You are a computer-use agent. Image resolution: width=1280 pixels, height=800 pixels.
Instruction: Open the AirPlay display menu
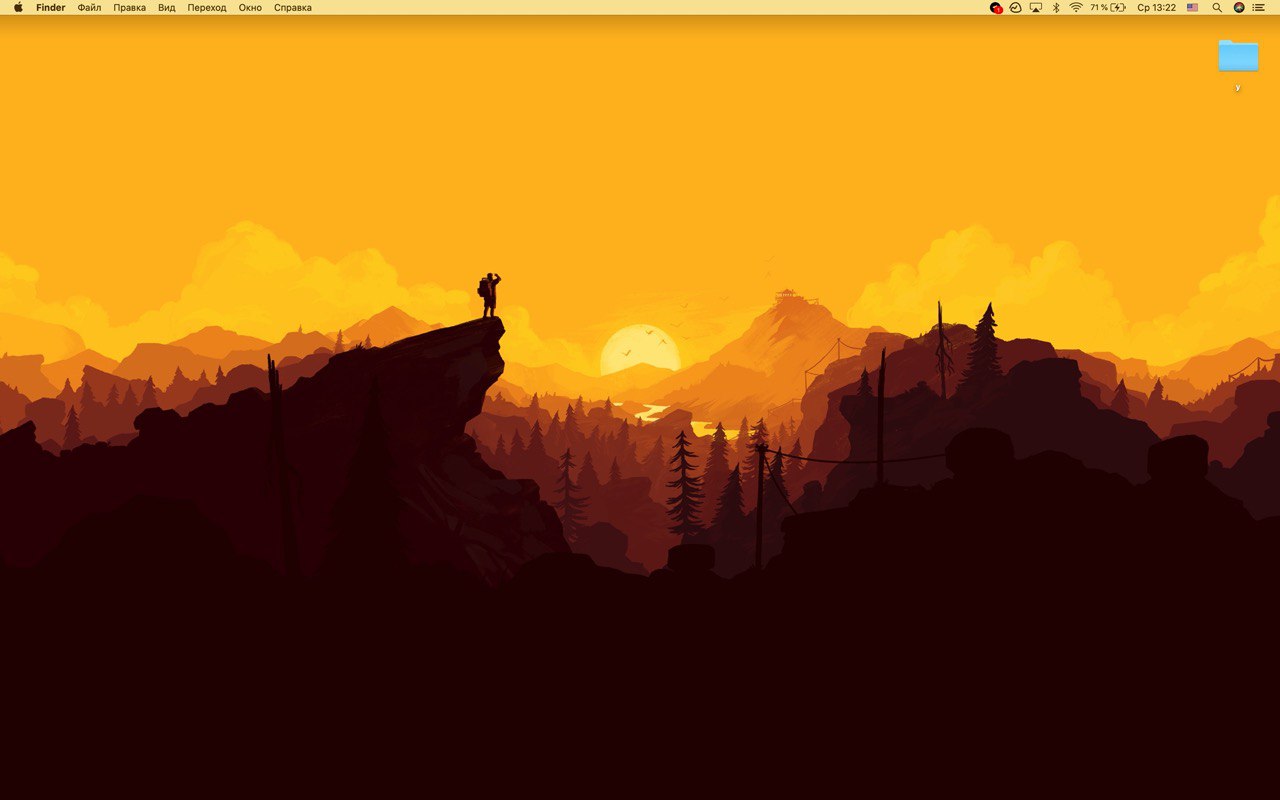1036,7
